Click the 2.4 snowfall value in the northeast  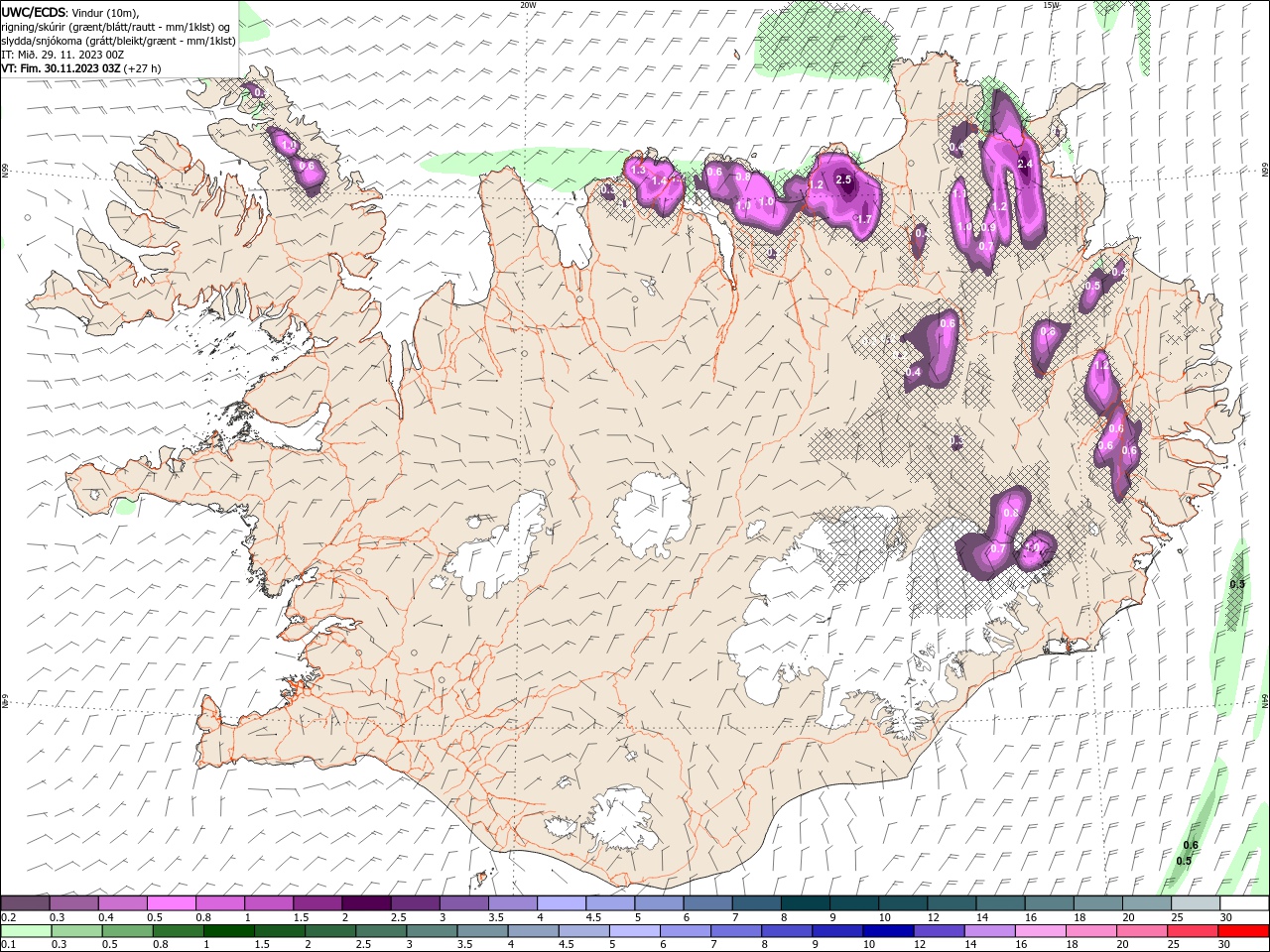coord(1026,164)
